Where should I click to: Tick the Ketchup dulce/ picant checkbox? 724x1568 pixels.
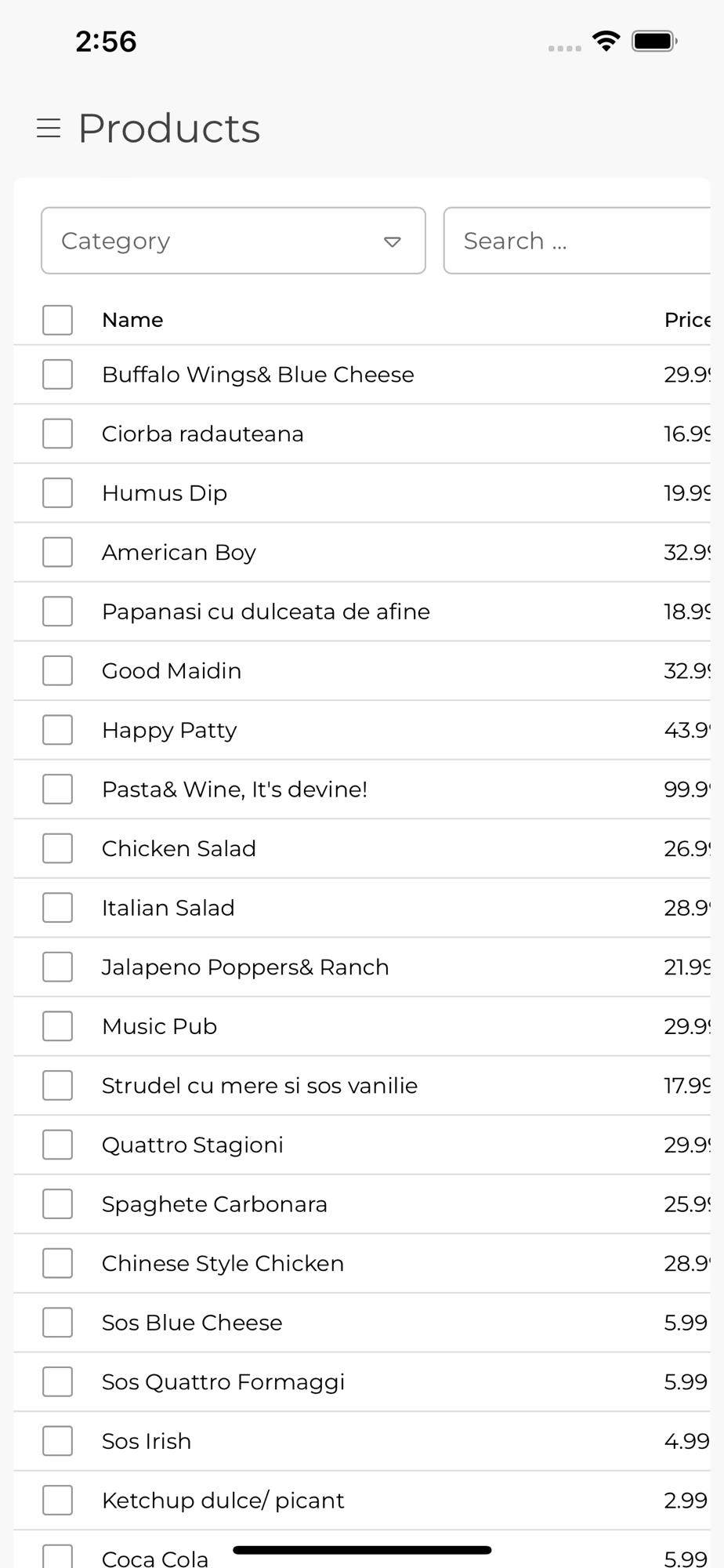pyautogui.click(x=57, y=1501)
